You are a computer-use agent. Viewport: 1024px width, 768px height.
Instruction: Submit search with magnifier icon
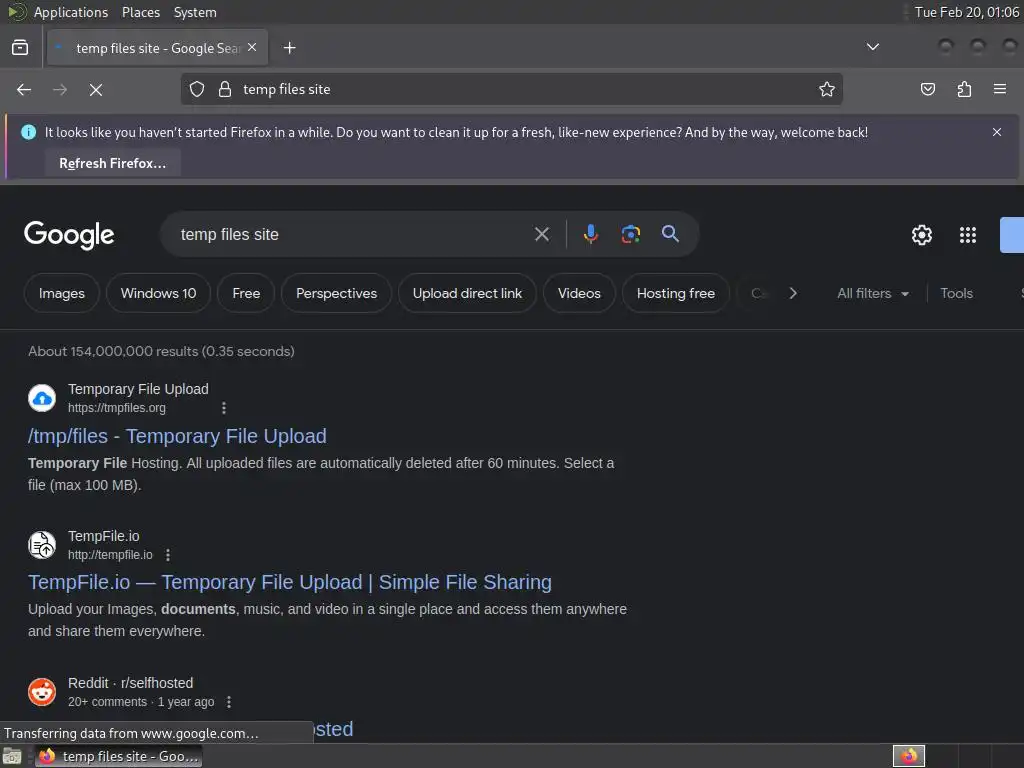click(x=670, y=234)
